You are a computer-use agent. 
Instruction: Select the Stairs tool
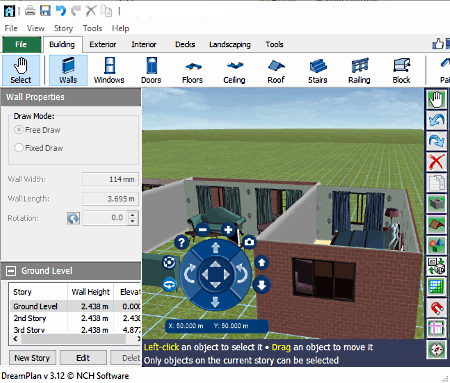click(x=318, y=70)
